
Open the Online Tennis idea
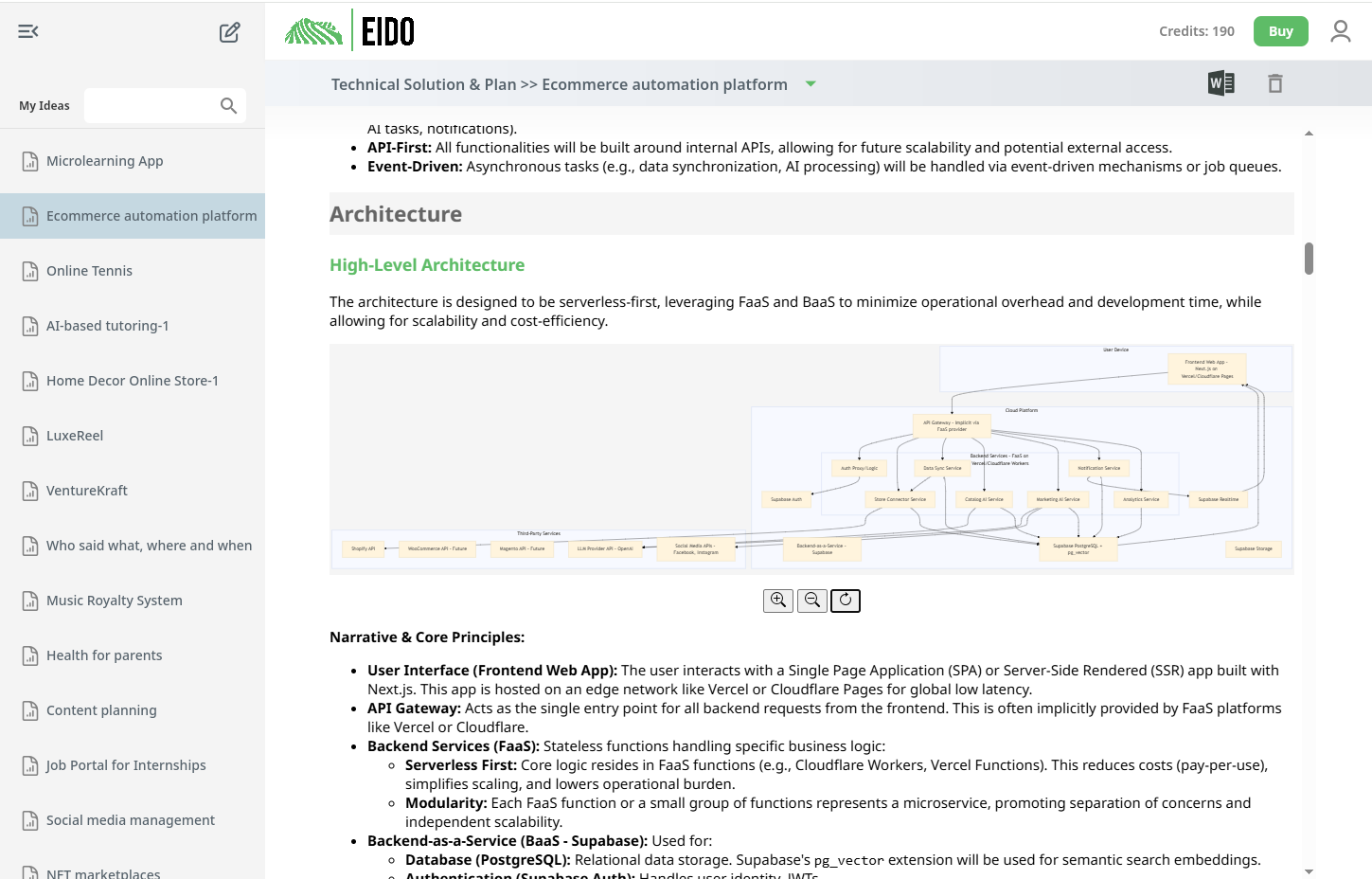[x=89, y=271]
